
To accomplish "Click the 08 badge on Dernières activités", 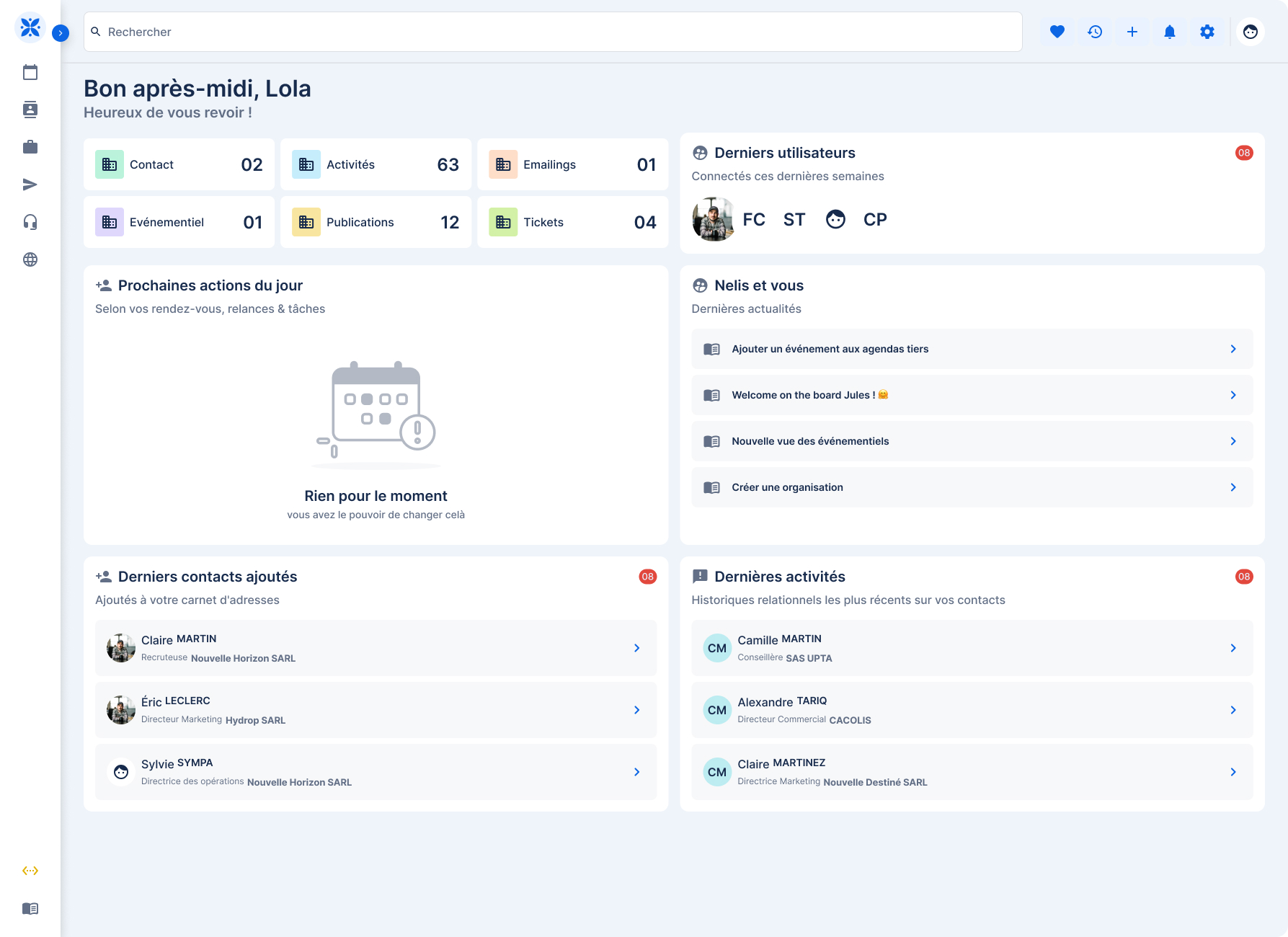I will tap(1244, 577).
